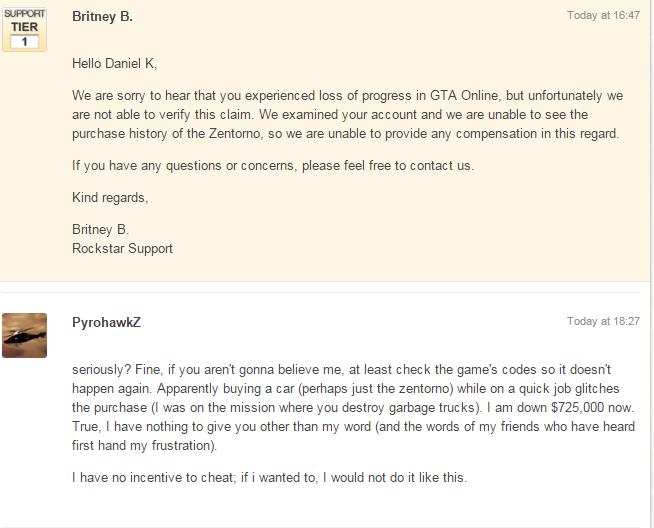Click the 'Today at 18:27' timestamp
This screenshot has height=528, width=654.
(x=603, y=322)
